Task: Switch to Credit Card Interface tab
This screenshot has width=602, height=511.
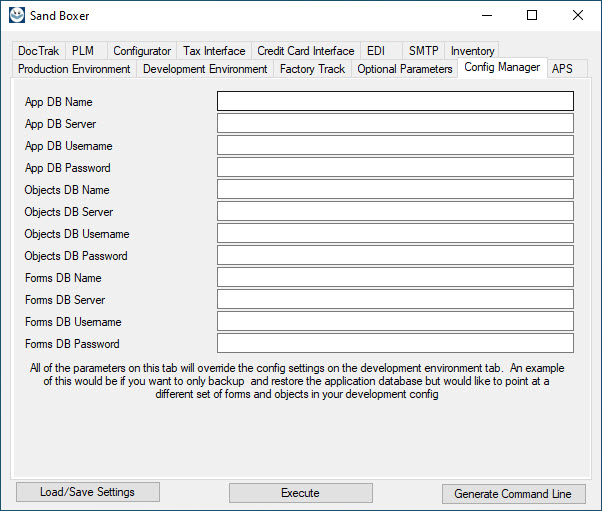Action: [305, 51]
